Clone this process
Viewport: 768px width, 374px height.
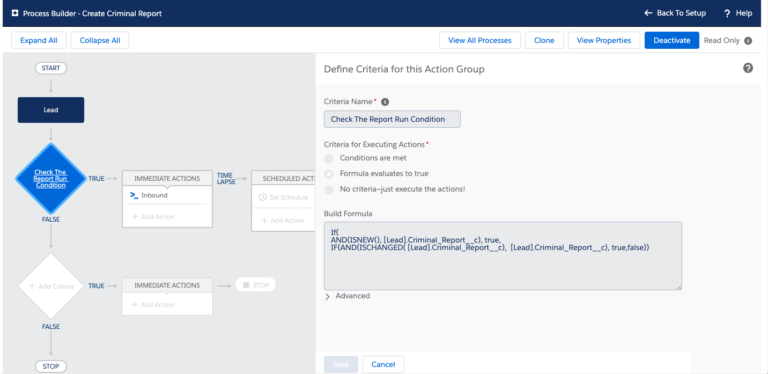tap(544, 40)
